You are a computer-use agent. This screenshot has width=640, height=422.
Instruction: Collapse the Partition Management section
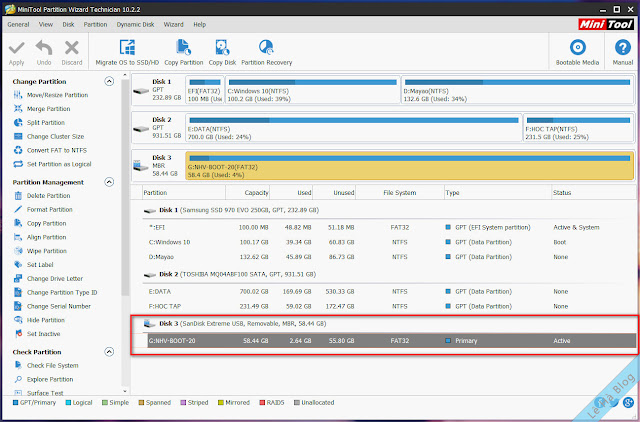point(109,182)
